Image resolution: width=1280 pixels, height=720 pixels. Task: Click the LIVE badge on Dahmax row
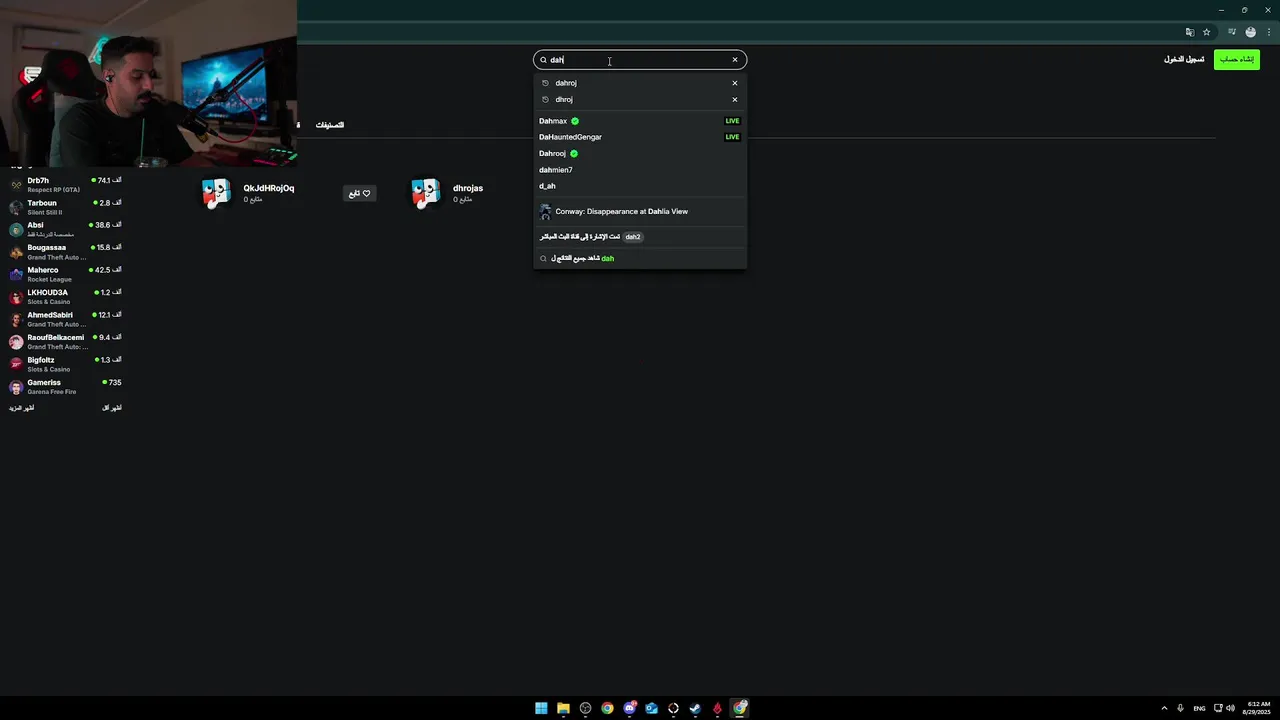(732, 121)
